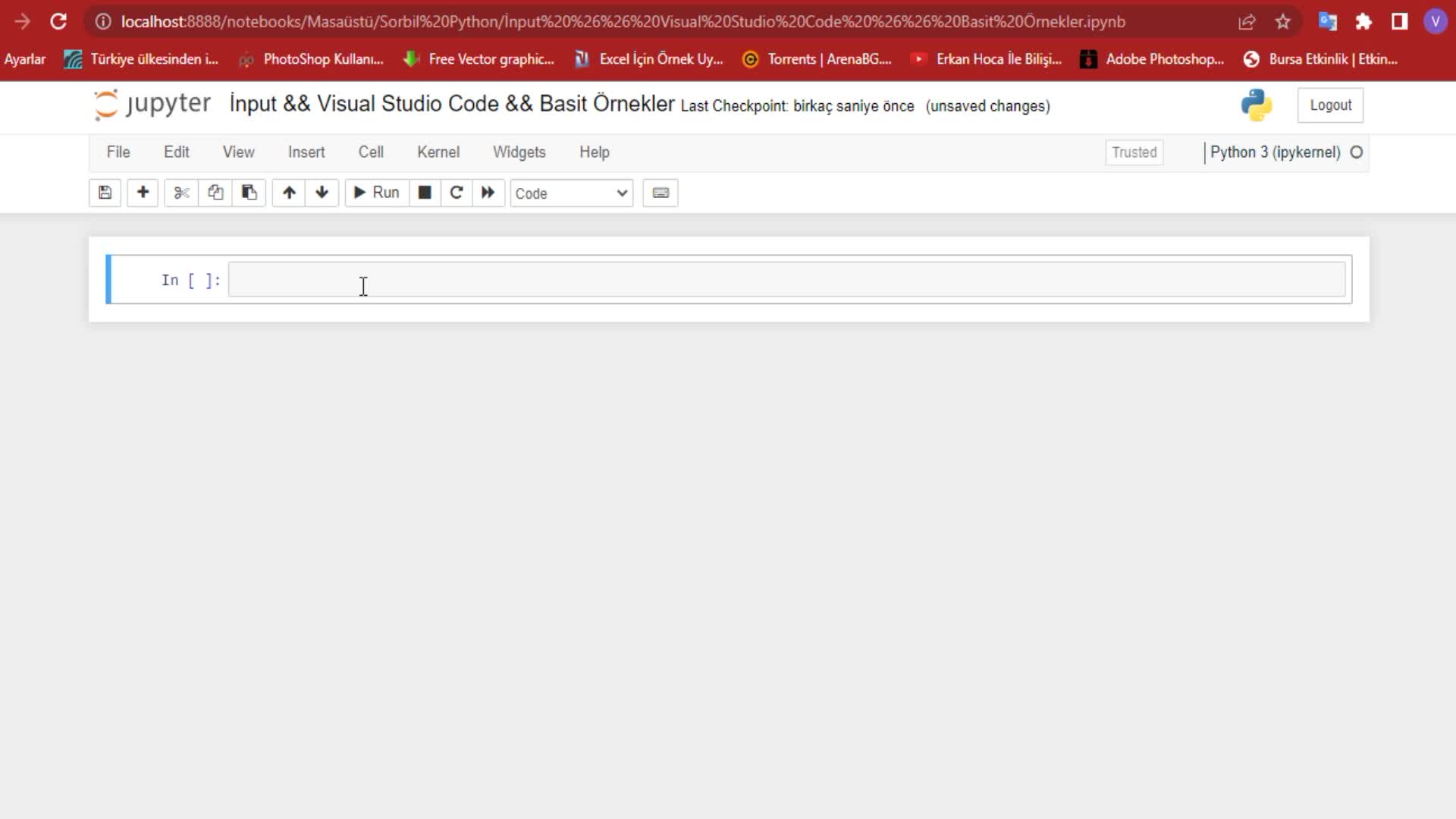This screenshot has height=819, width=1456.
Task: Open the command palette keyboard icon
Action: pyautogui.click(x=661, y=193)
